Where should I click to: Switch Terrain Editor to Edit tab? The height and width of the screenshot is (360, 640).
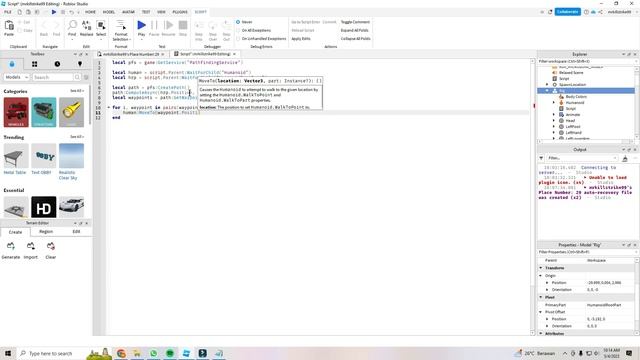click(76, 231)
